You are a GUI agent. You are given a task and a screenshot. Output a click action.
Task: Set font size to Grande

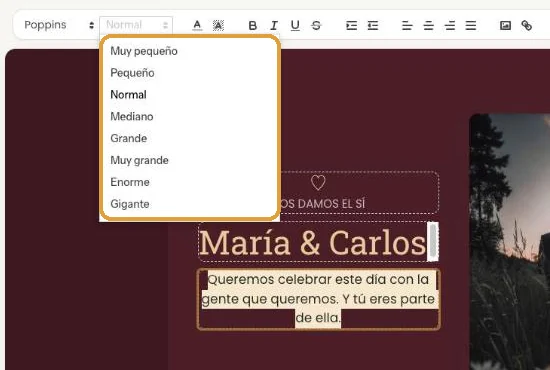pyautogui.click(x=190, y=138)
